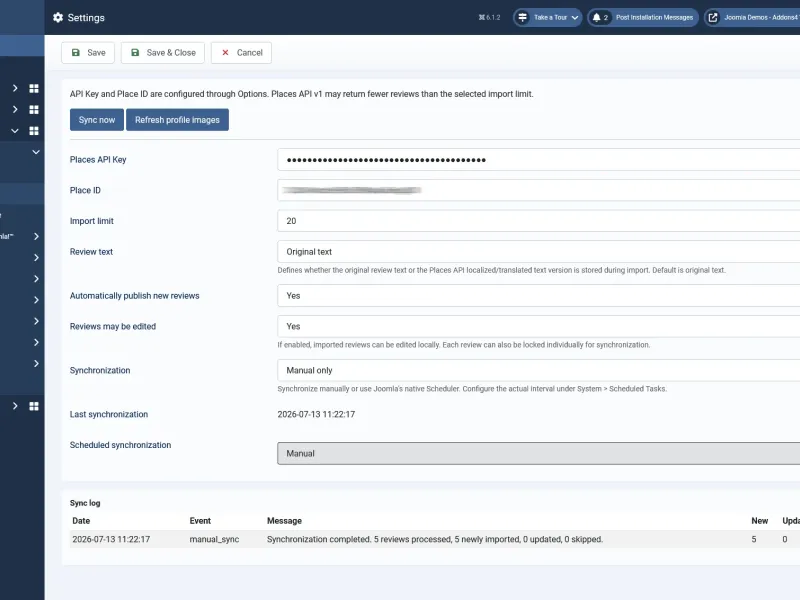
Task: Click the Sync log heading
Action: [x=85, y=503]
